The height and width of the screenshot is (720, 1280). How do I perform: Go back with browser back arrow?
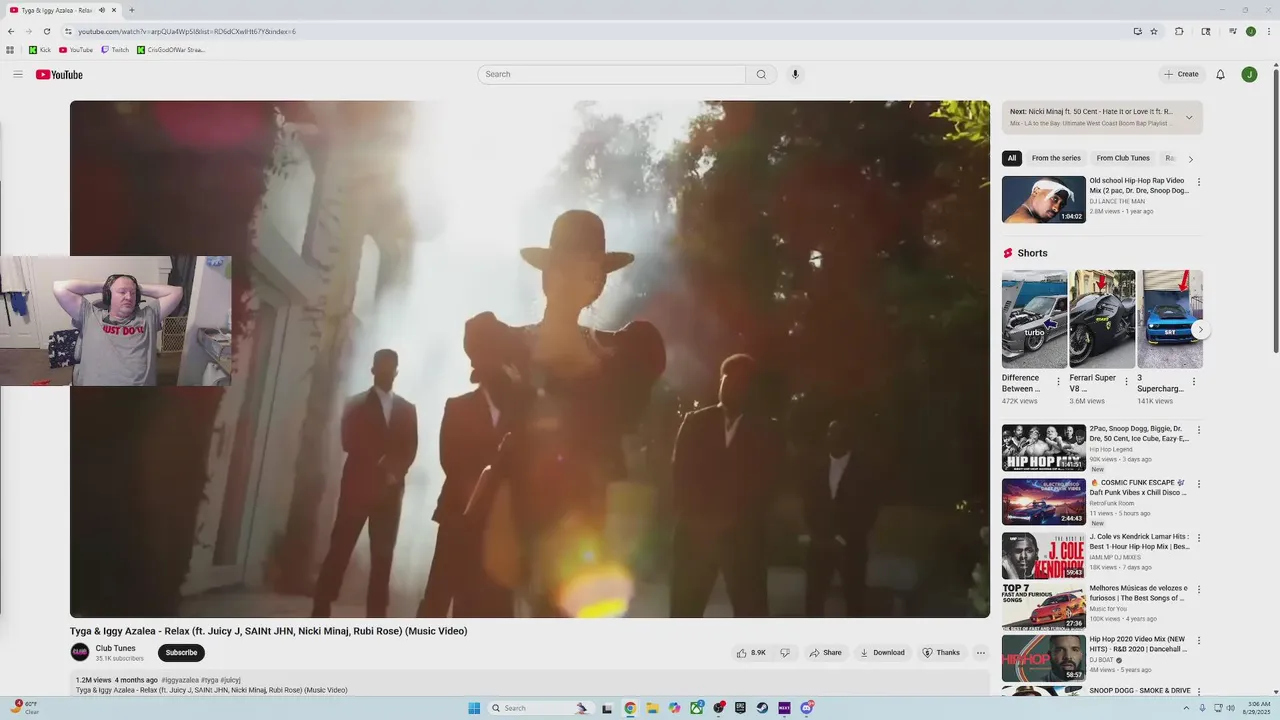pyautogui.click(x=11, y=31)
